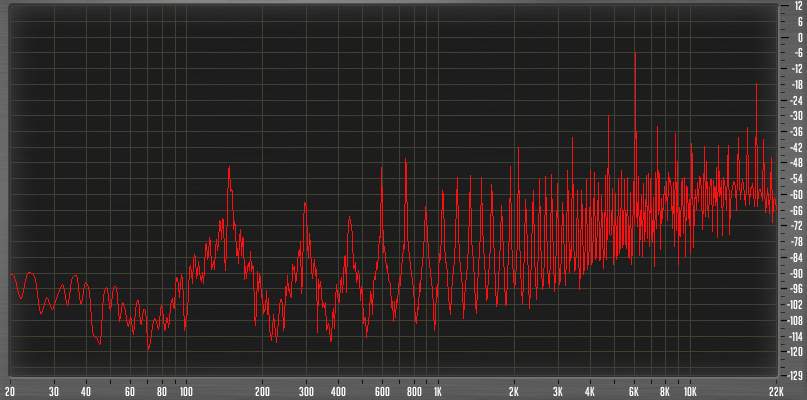Viewport: 807px width, 400px height.
Task: Click the 800 Hz frequency axis label
Action: [x=414, y=391]
